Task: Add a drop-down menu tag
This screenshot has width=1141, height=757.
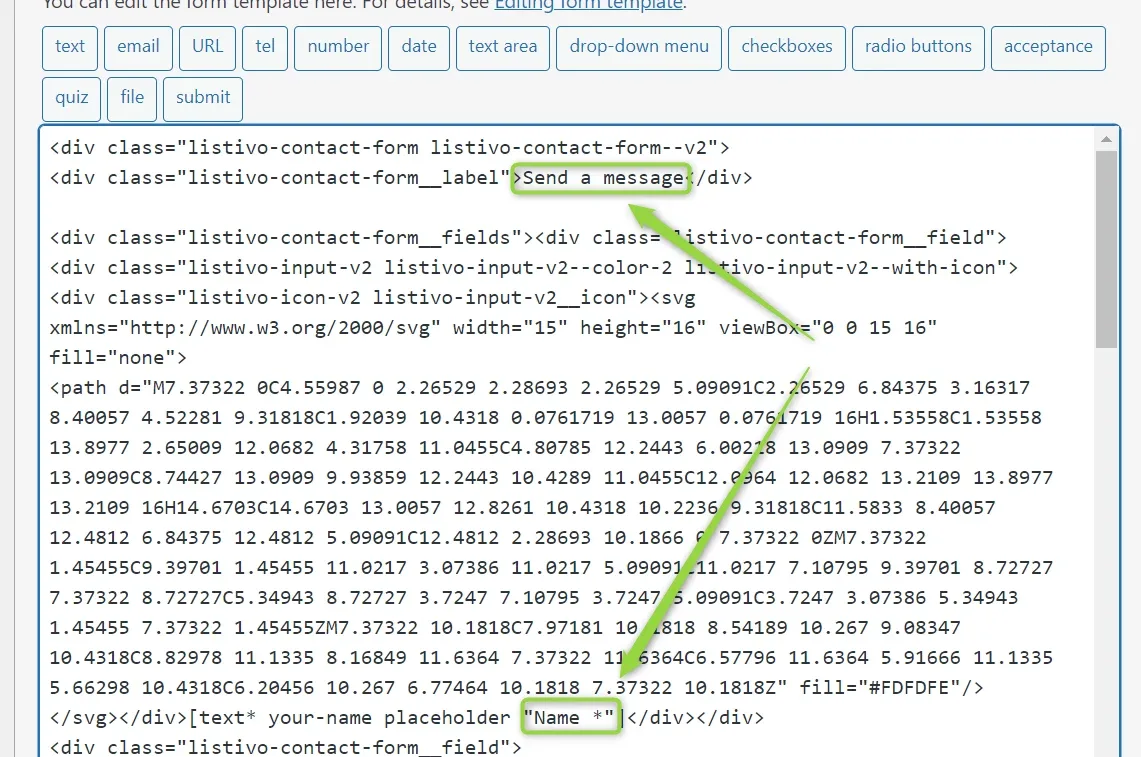Action: [639, 48]
